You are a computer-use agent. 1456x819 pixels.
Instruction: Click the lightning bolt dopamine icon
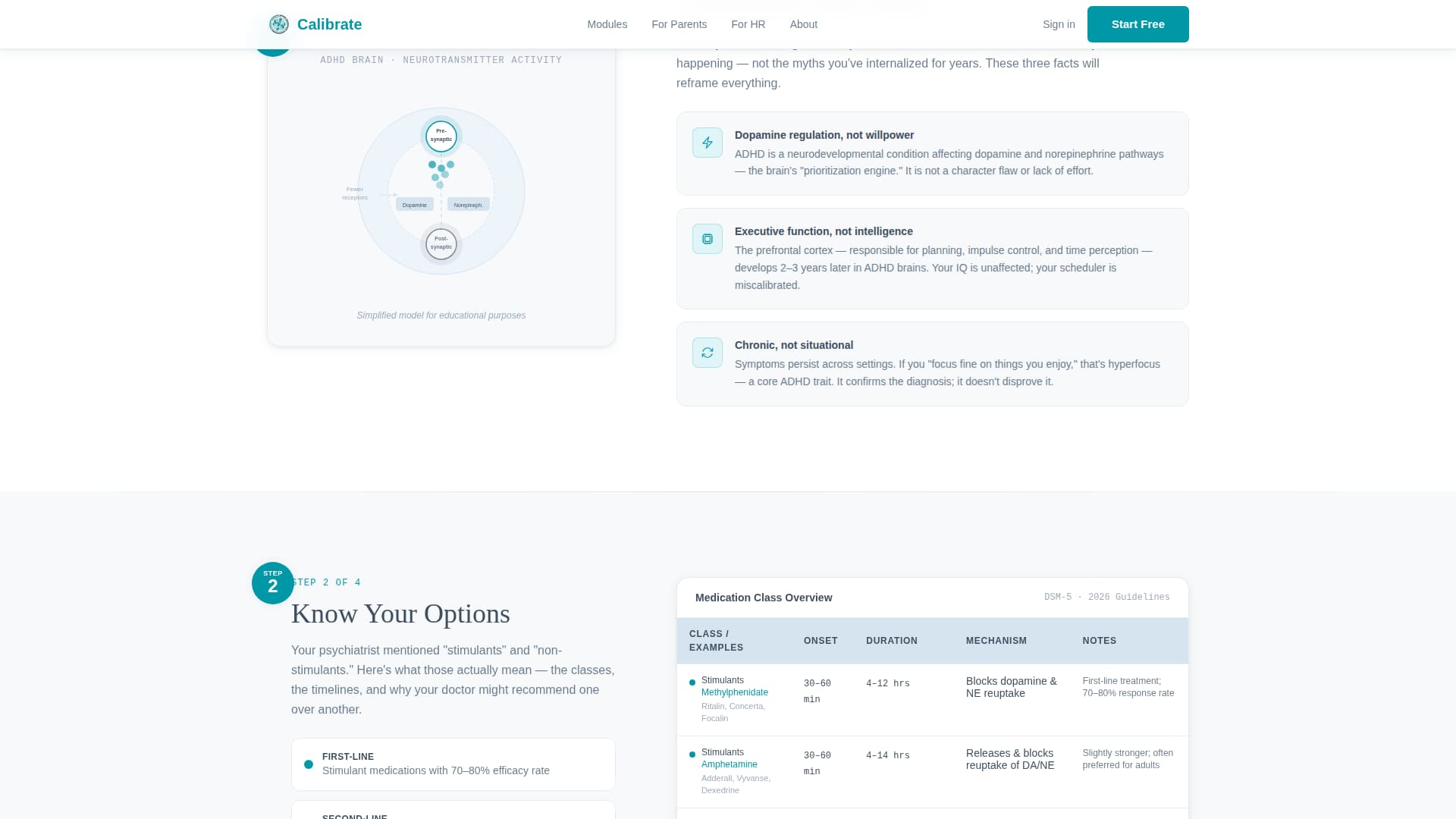pos(708,143)
